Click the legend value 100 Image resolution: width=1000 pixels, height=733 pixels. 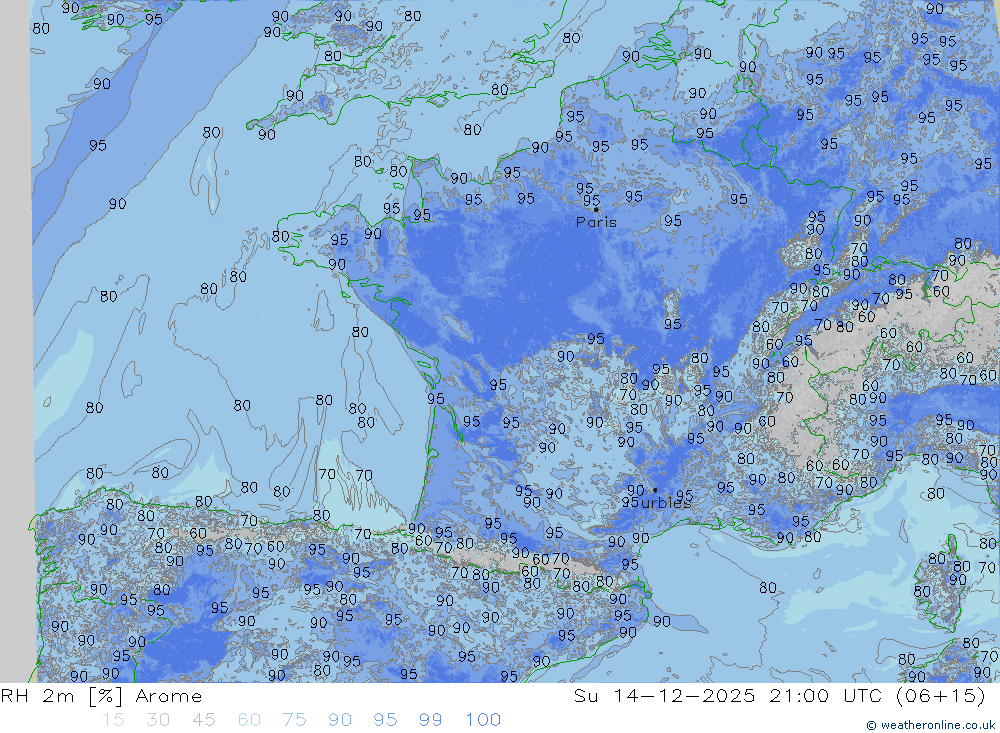coord(483,720)
